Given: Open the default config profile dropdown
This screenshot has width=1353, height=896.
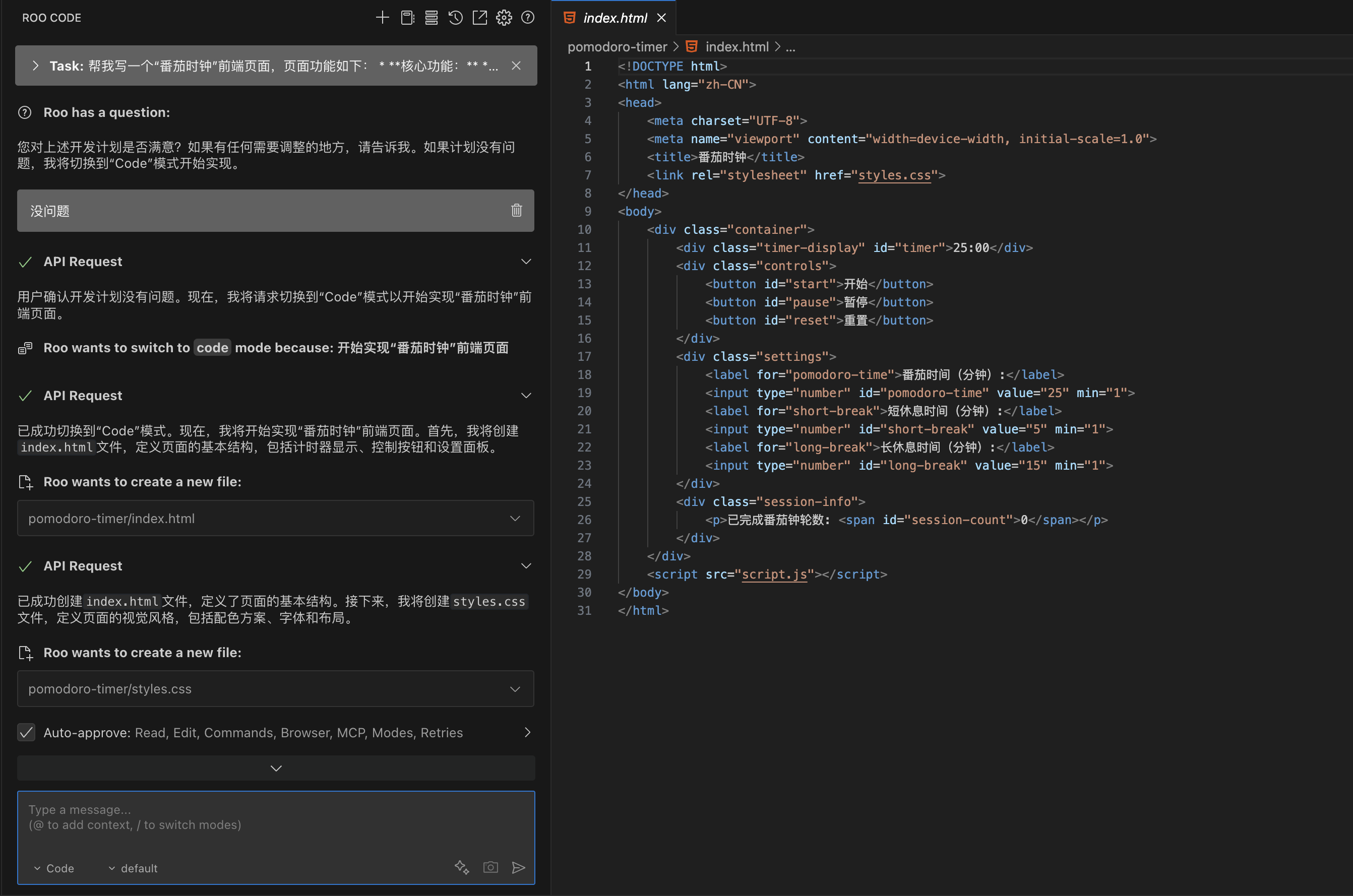Looking at the screenshot, I should coord(132,868).
